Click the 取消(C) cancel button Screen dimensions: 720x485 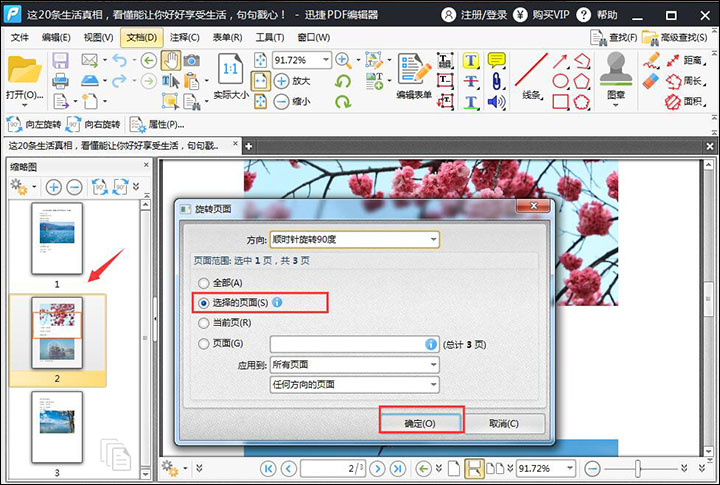click(503, 423)
